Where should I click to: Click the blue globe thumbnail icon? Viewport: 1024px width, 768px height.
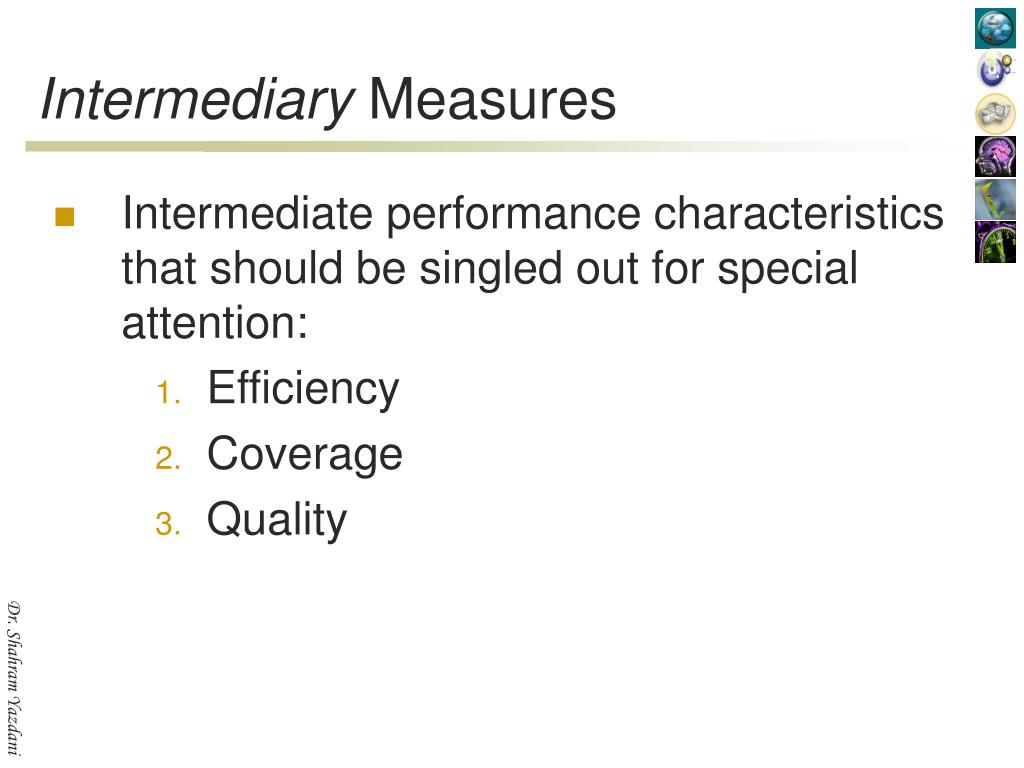coord(995,28)
